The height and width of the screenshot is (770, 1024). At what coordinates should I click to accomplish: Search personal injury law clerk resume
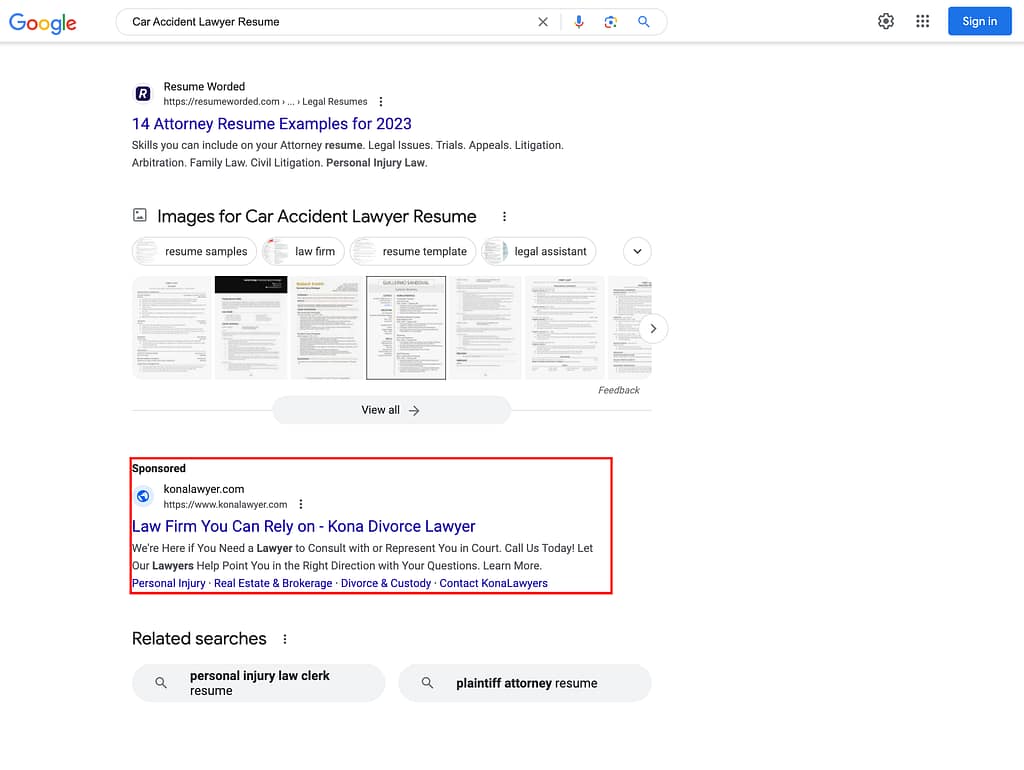[259, 683]
